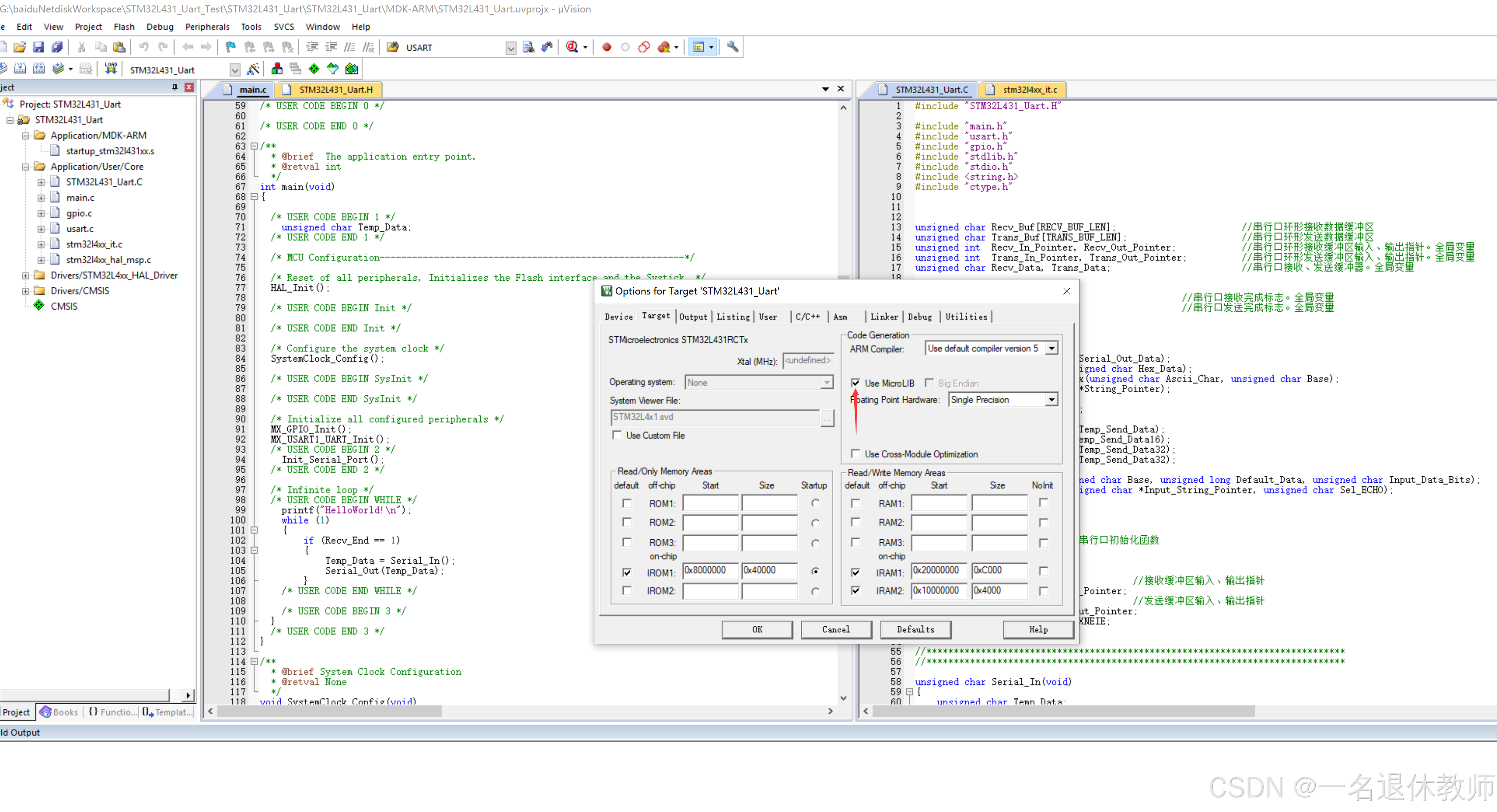Insert a breakpoint with the red dot icon
Image resolution: width=1497 pixels, height=812 pixels.
coord(607,47)
